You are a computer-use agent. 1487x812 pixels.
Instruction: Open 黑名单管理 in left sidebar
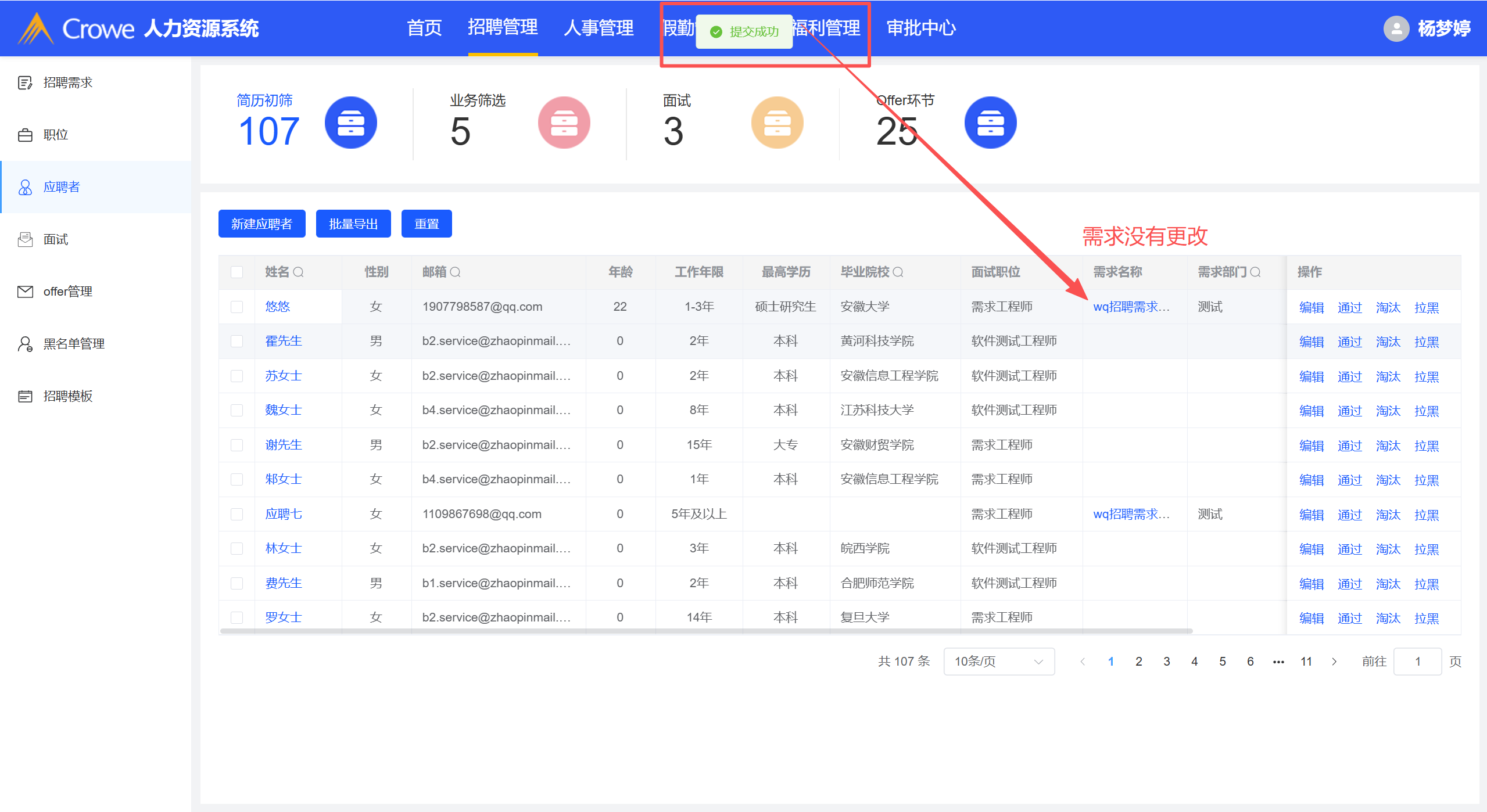[x=74, y=343]
